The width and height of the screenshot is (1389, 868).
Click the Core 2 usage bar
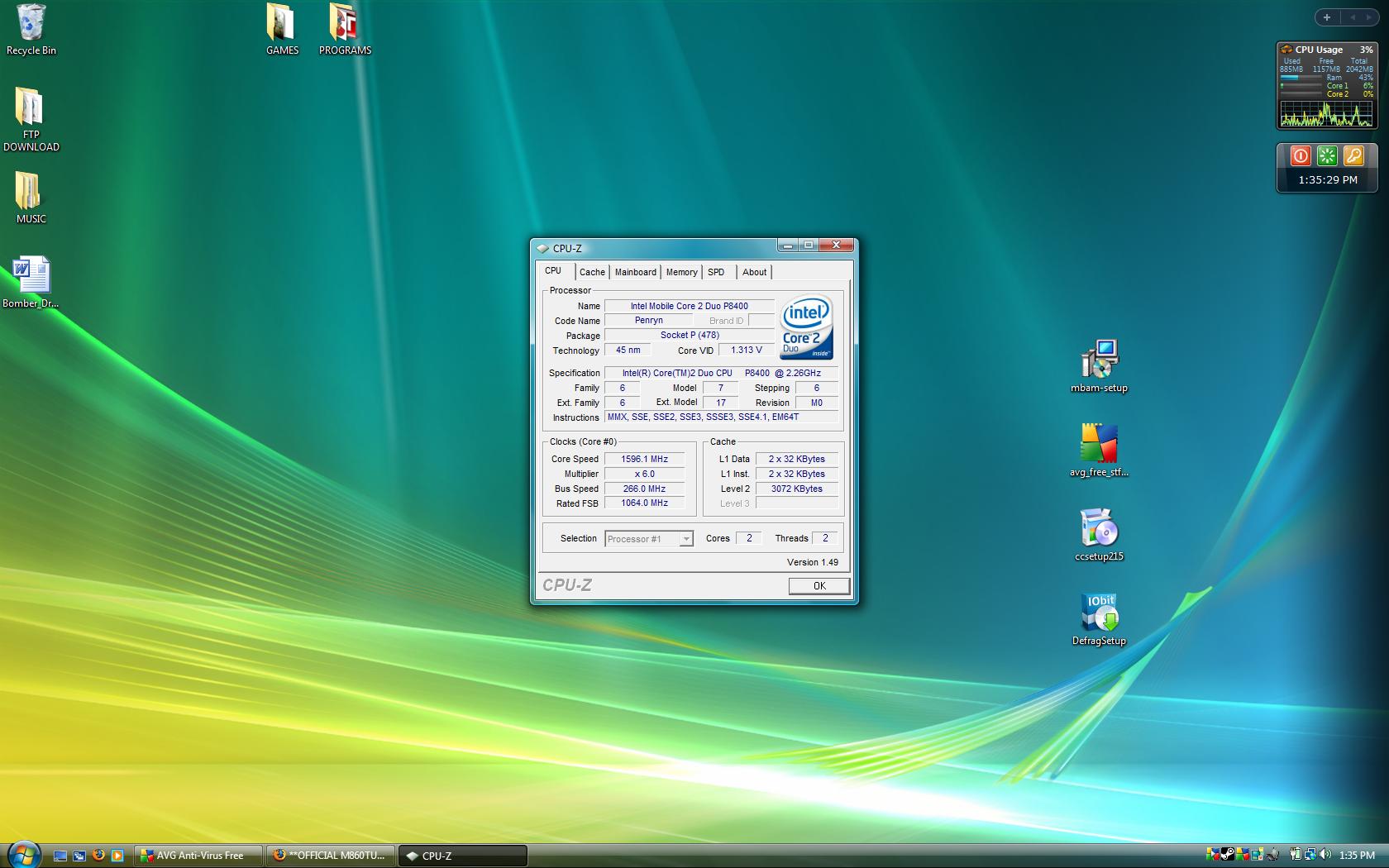tap(1302, 94)
